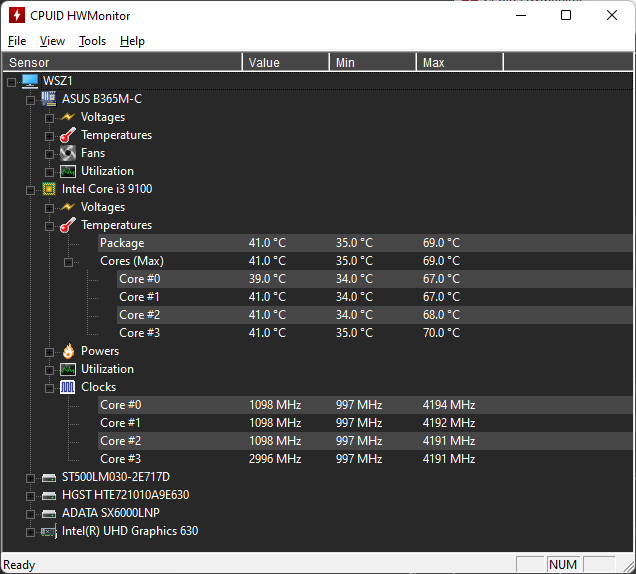Select the Intel Core i3 9100 label
This screenshot has height=574, width=636.
107,189
